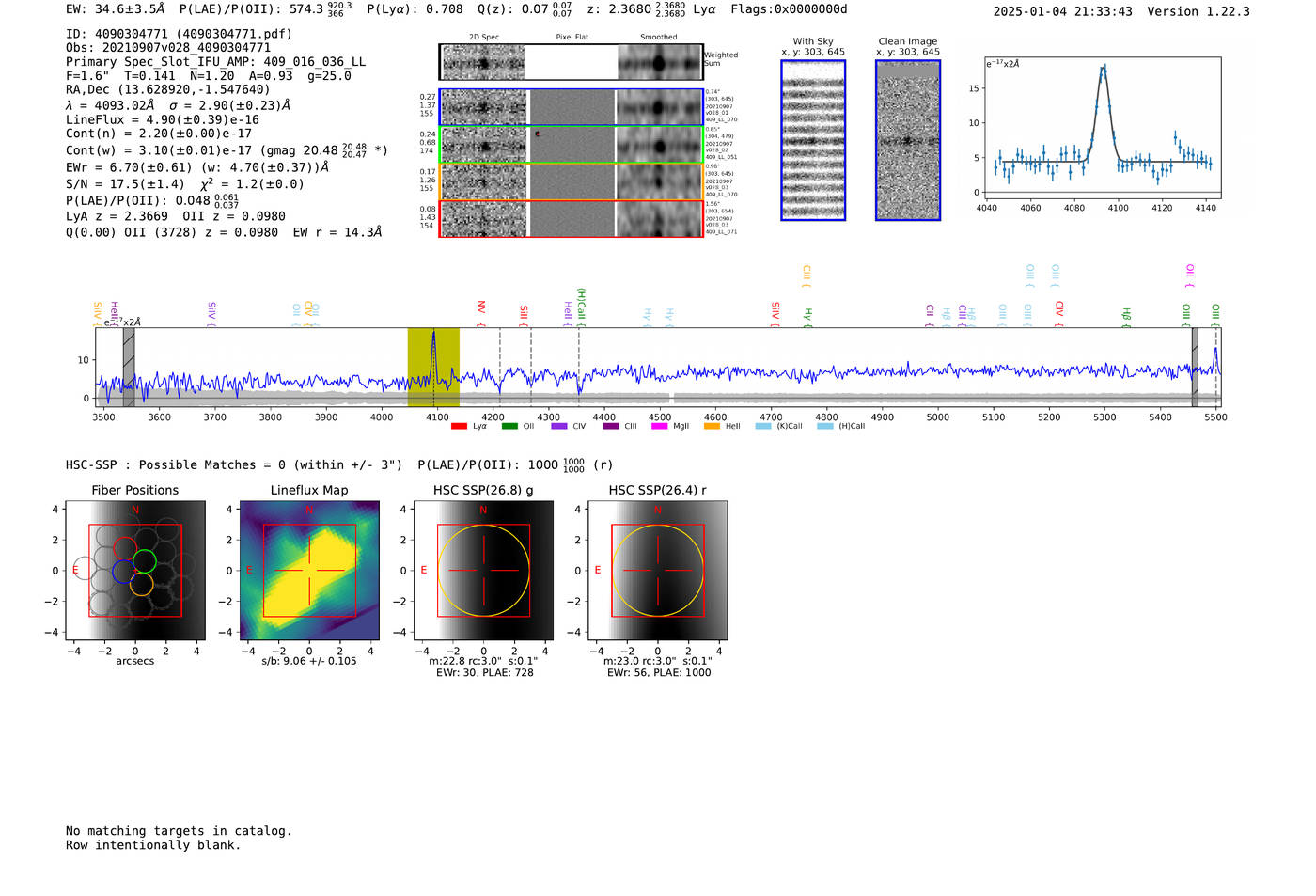This screenshot has width=1316, height=896.
Task: Click the Gaussian emission line fit plot
Action: pos(1102,128)
